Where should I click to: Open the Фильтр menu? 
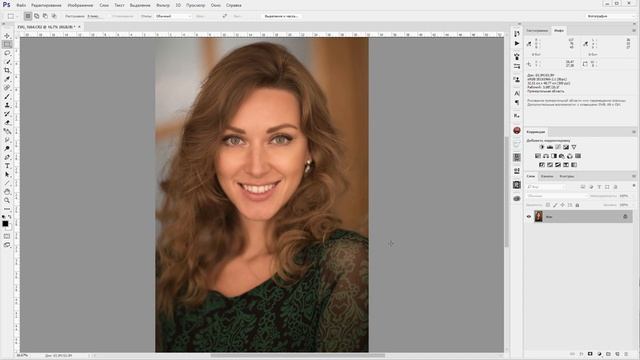point(163,5)
